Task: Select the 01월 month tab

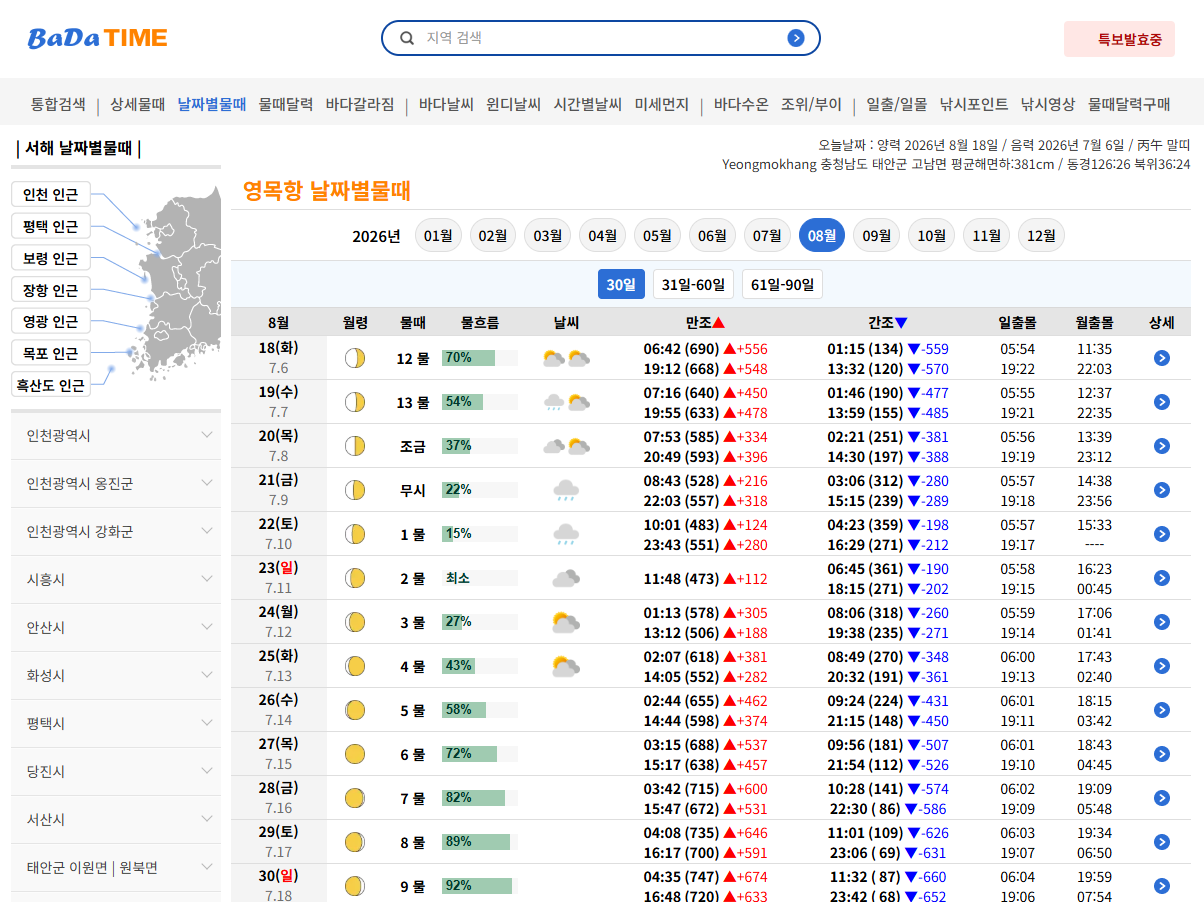Action: (438, 236)
